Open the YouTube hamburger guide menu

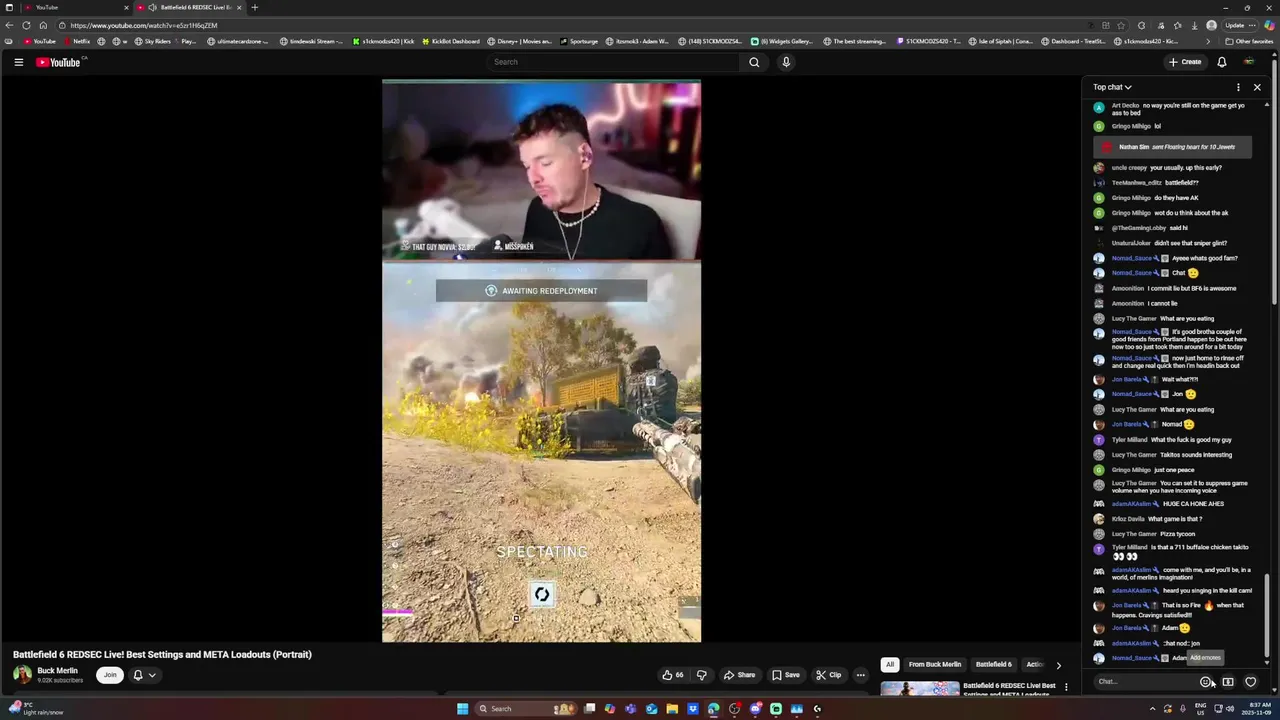coord(18,62)
